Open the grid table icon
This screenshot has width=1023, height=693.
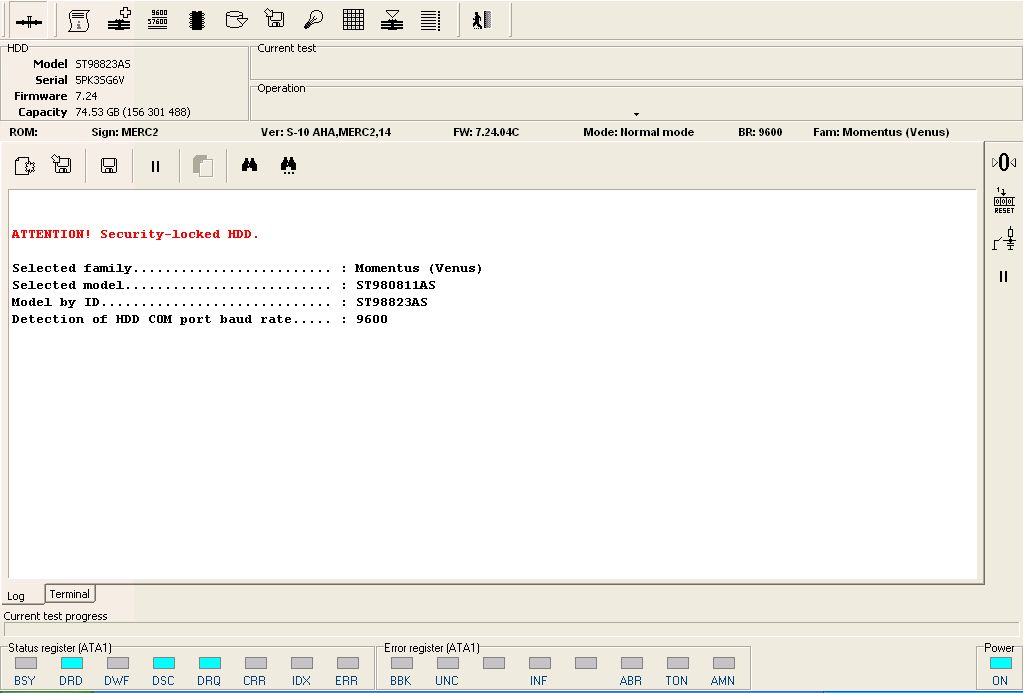point(353,20)
